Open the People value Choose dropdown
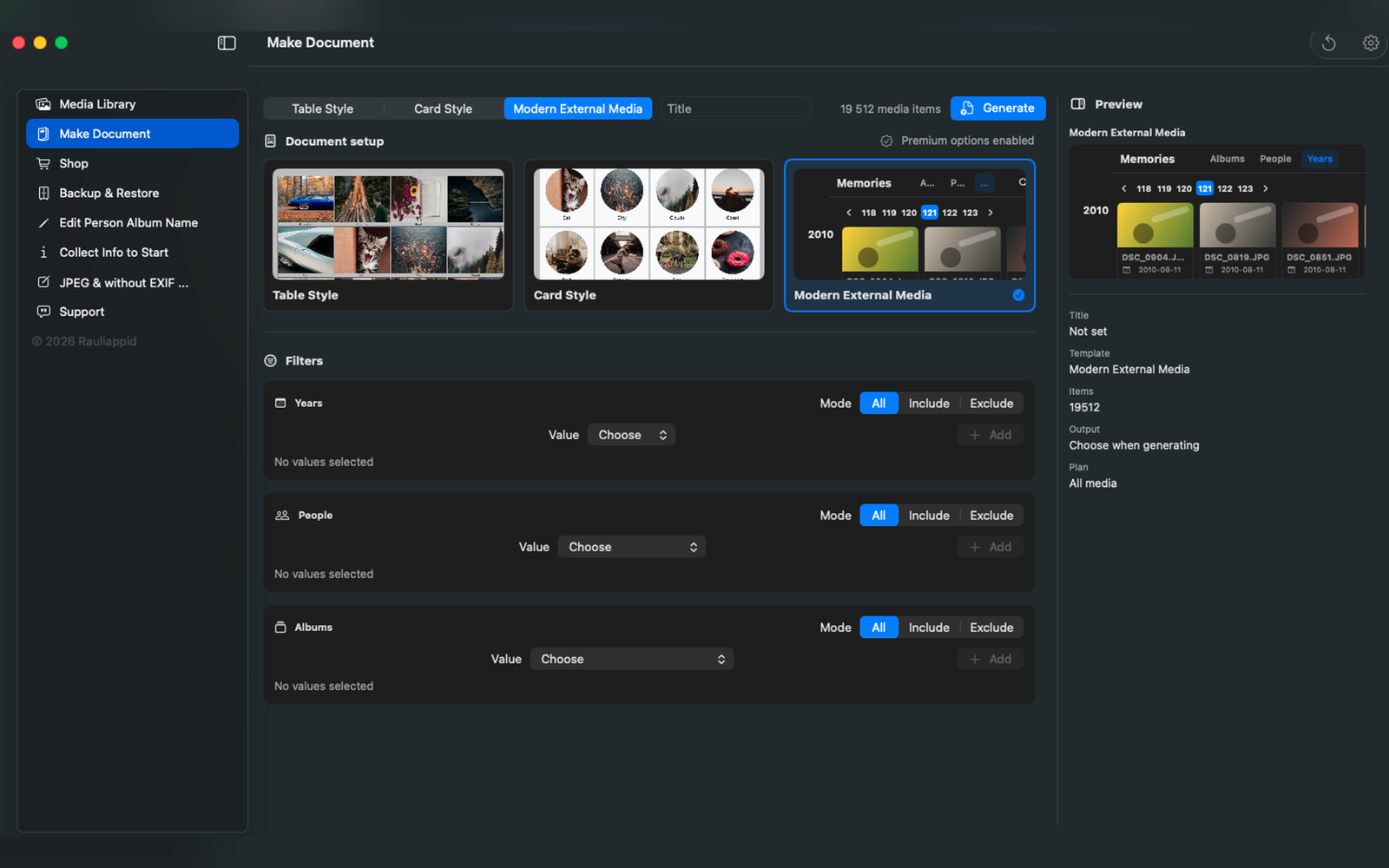 coord(632,547)
